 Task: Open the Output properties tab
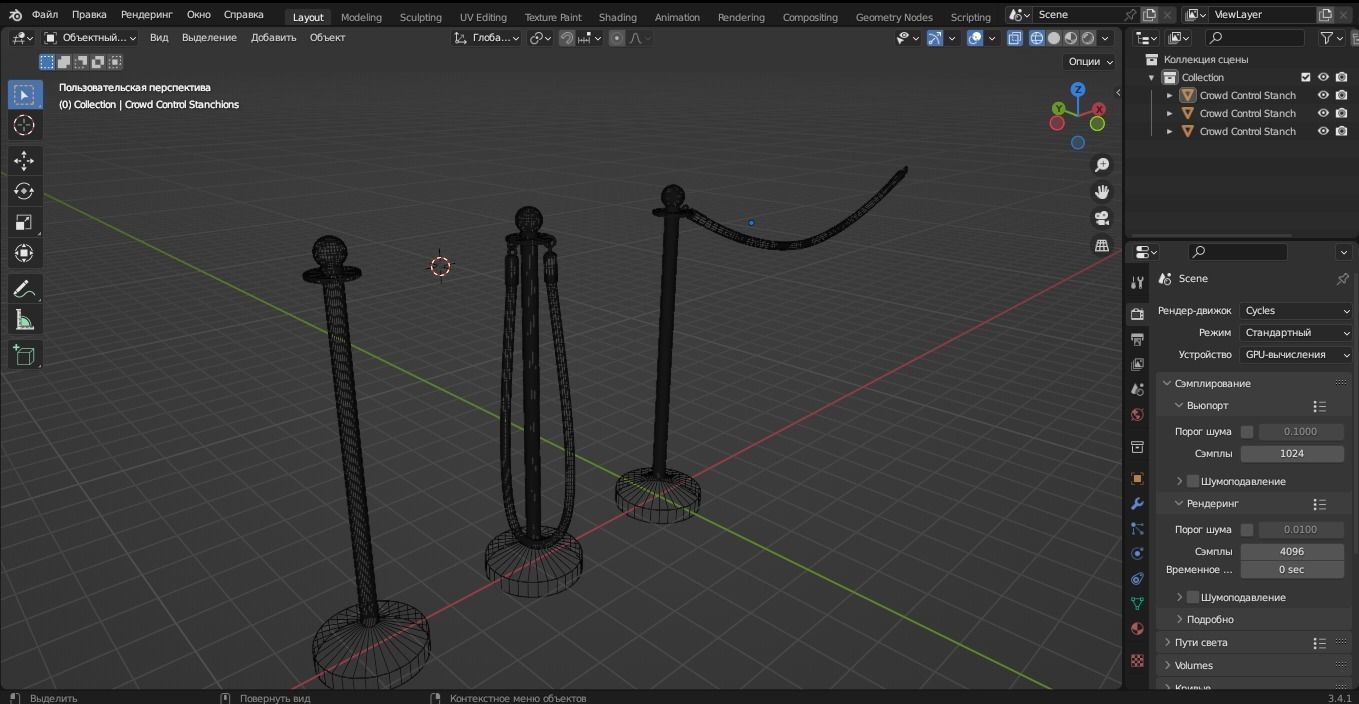pyautogui.click(x=1137, y=340)
